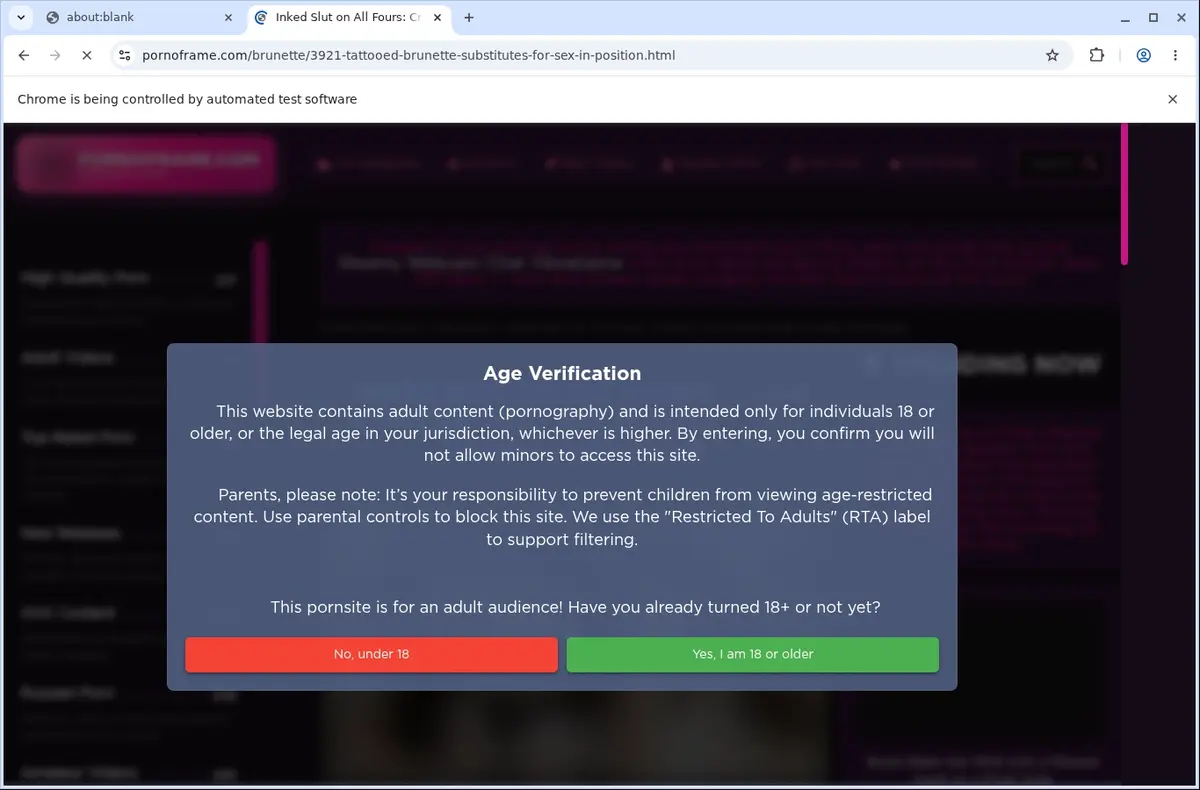Open the Chrome three-dot menu

(x=1175, y=55)
